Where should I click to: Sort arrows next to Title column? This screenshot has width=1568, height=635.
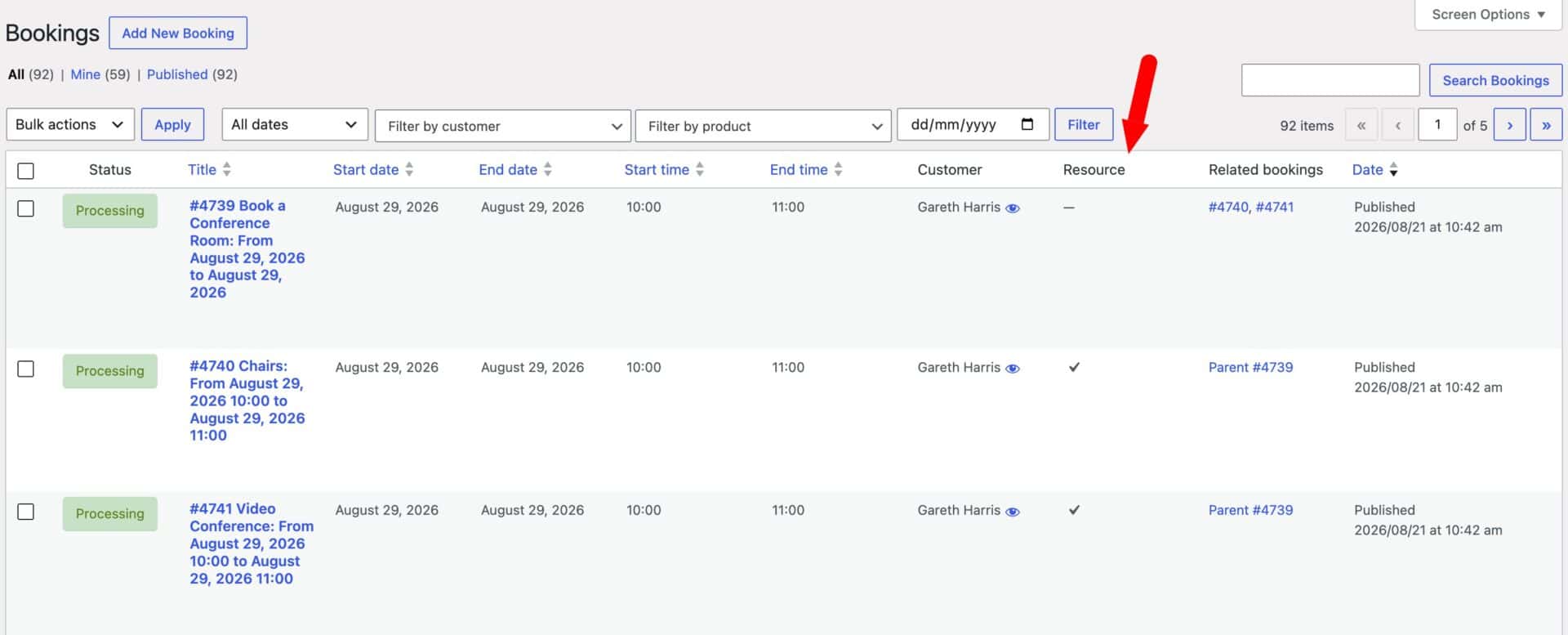[227, 170]
